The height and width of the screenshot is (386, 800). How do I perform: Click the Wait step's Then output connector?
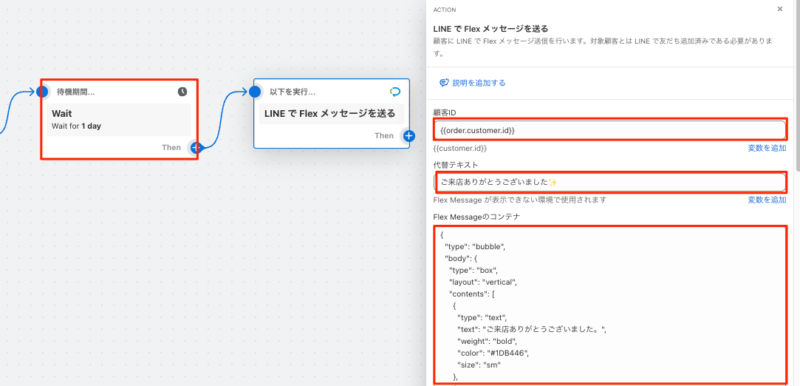click(196, 148)
